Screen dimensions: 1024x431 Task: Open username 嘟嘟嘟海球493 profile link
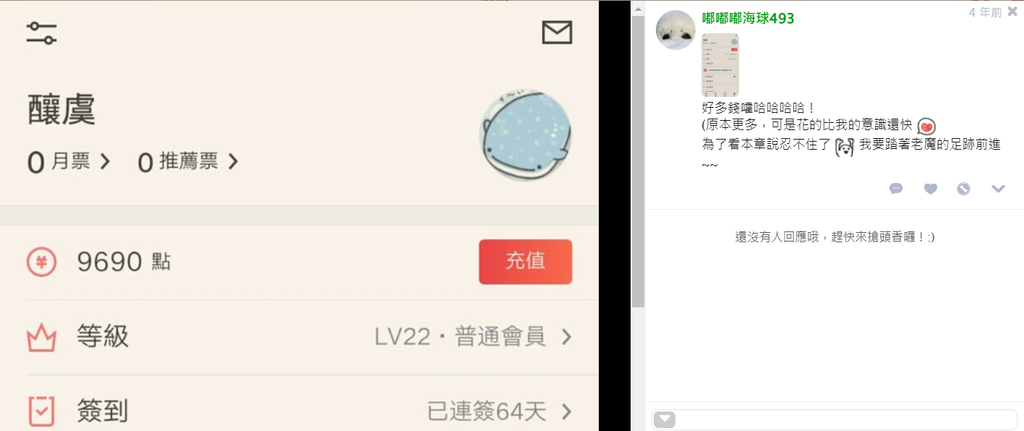pyautogui.click(x=748, y=18)
